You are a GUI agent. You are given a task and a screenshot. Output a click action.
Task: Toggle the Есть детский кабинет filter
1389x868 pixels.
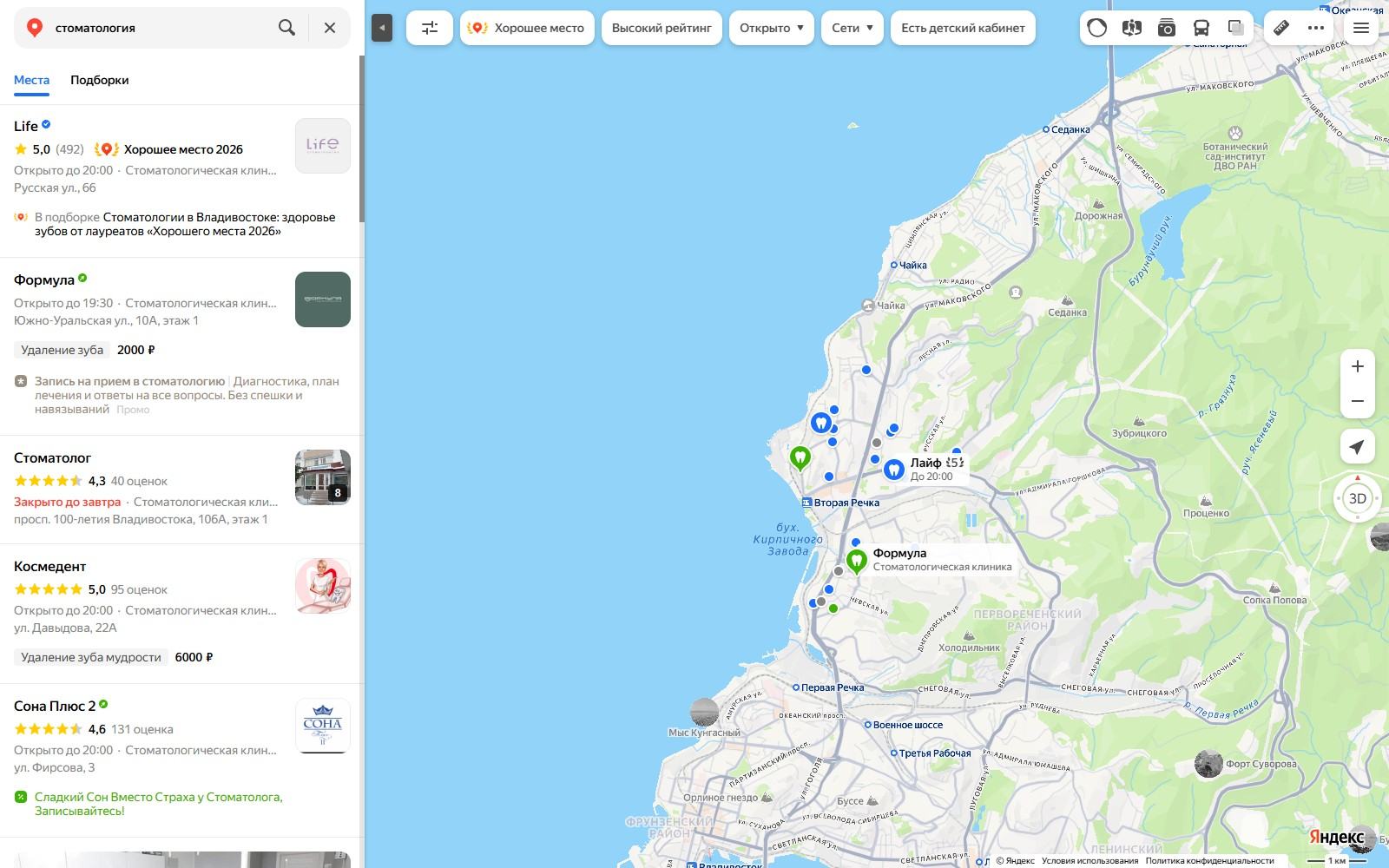click(x=963, y=28)
